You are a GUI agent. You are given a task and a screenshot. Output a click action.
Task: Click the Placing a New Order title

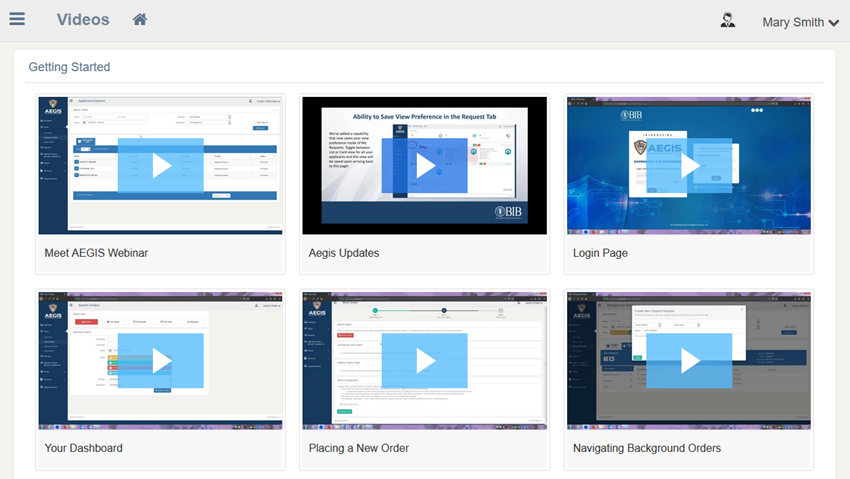(x=359, y=448)
